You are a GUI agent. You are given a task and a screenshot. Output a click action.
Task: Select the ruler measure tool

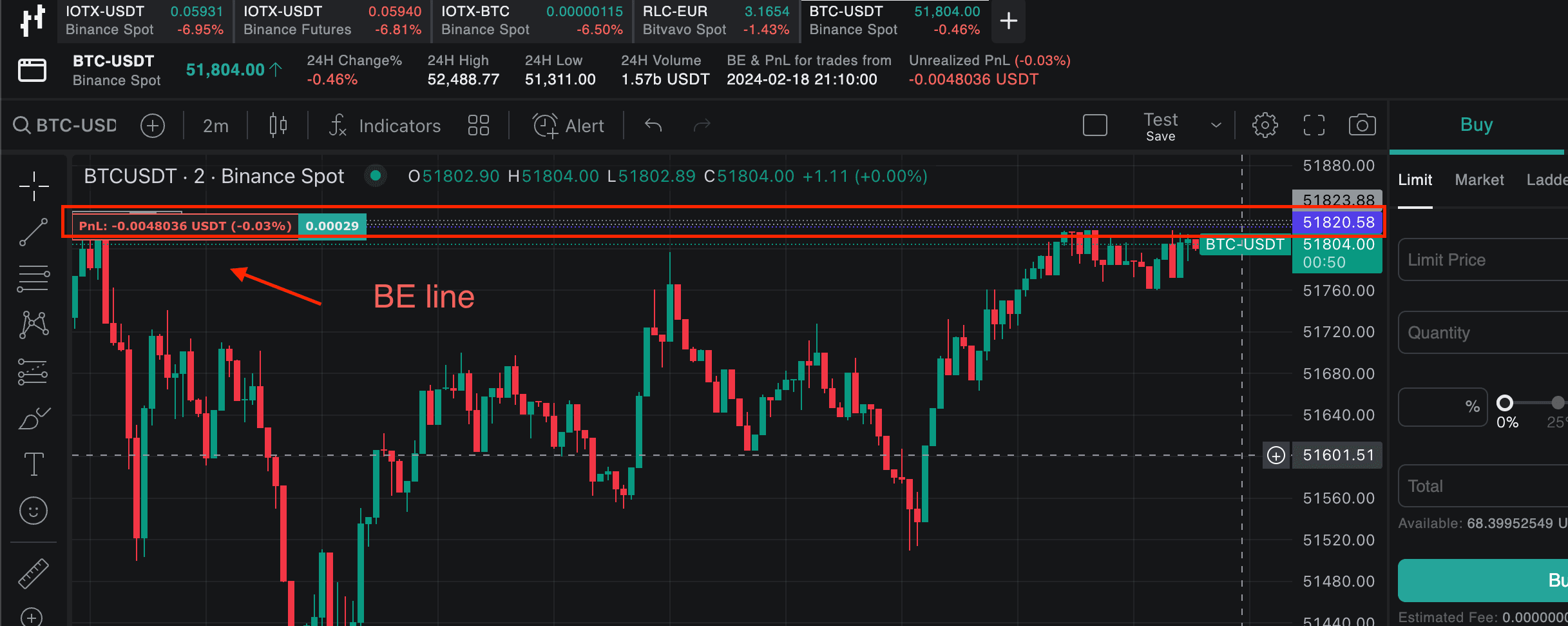33,573
